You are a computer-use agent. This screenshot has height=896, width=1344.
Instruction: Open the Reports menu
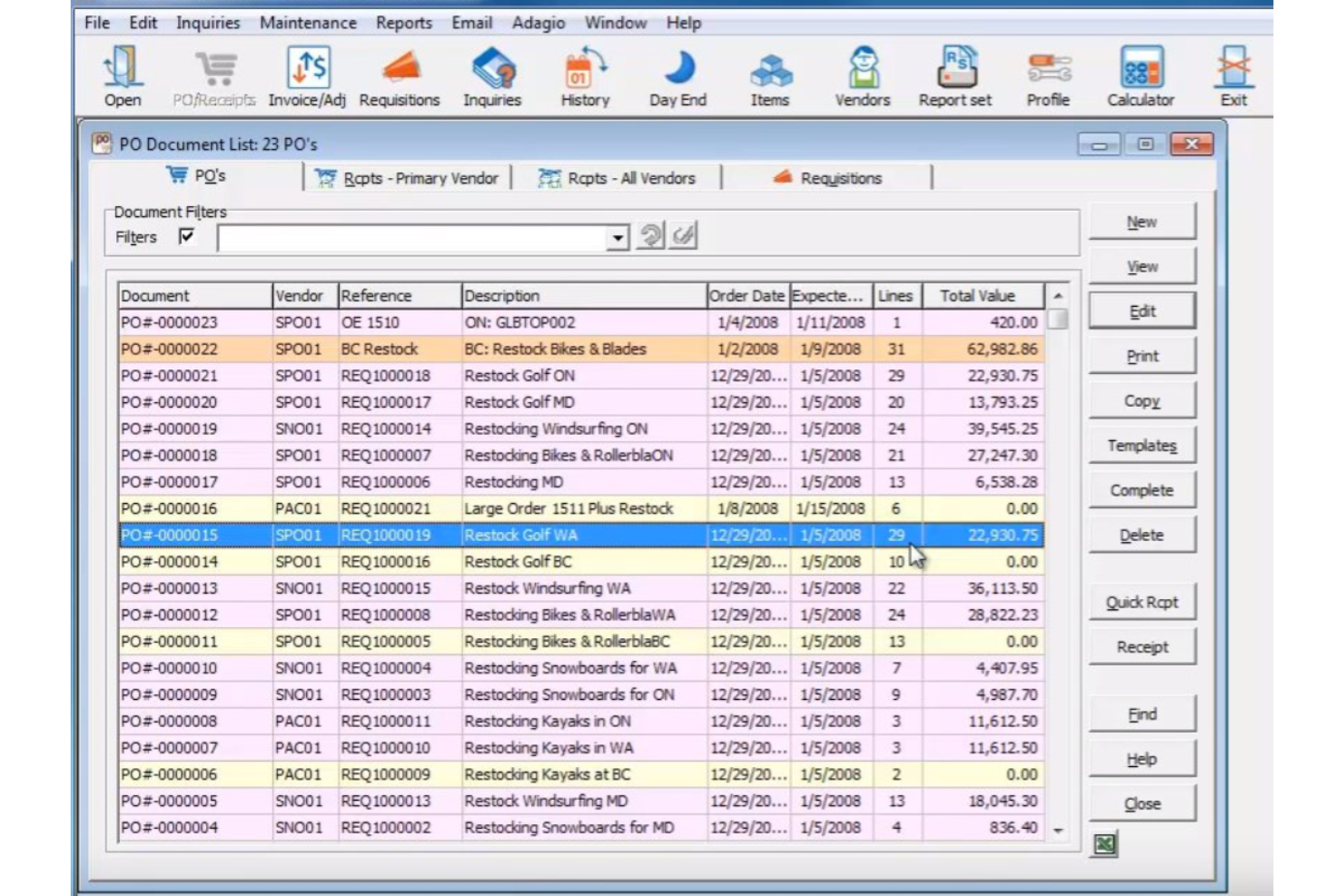(x=404, y=23)
